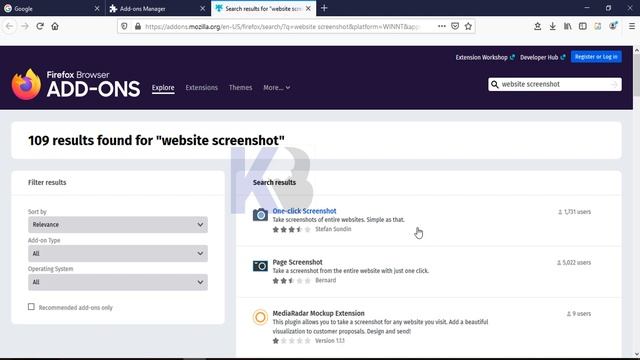640x360 pixels.
Task: Click One-click Screenshot camera icon
Action: point(260,215)
